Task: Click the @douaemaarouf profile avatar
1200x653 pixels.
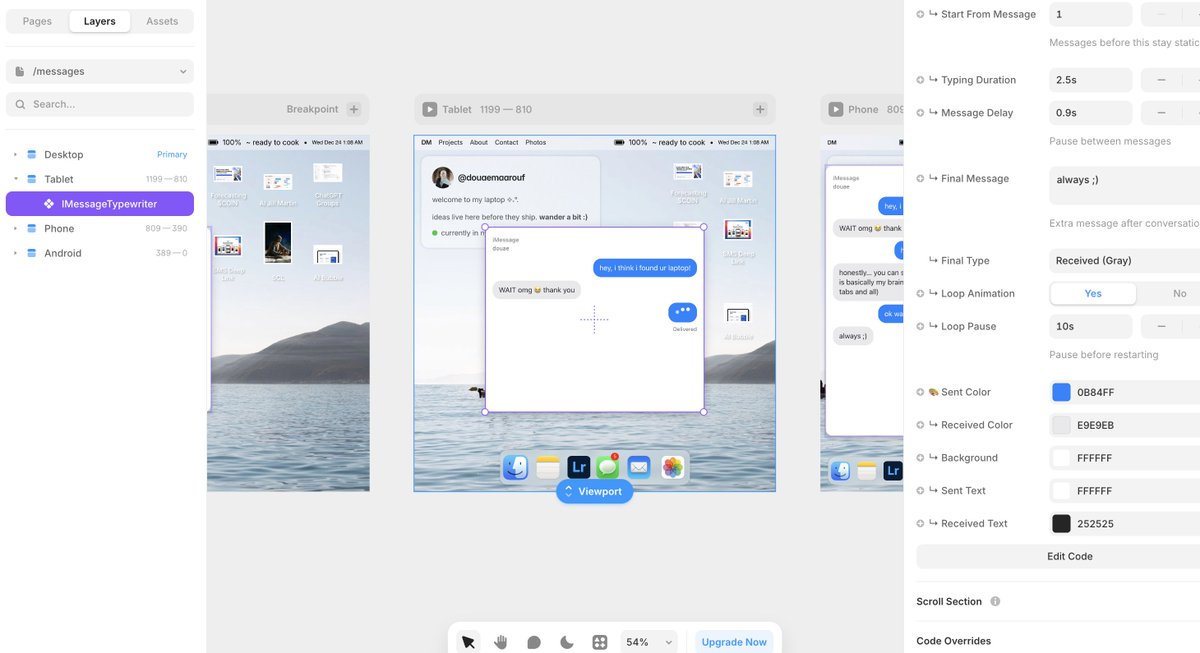Action: coord(442,177)
